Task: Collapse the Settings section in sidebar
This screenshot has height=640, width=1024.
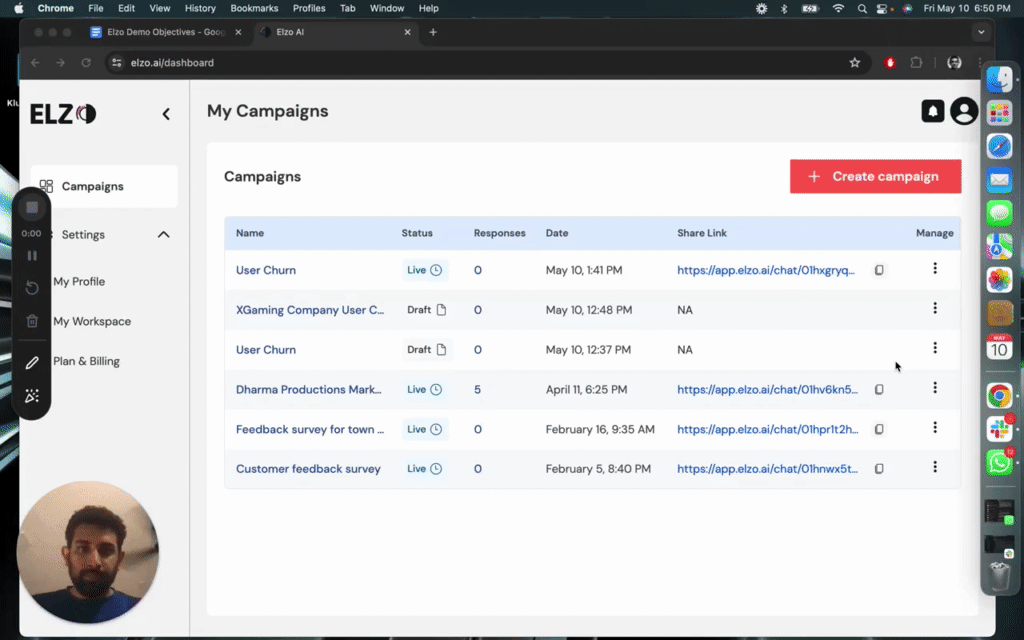Action: point(164,235)
